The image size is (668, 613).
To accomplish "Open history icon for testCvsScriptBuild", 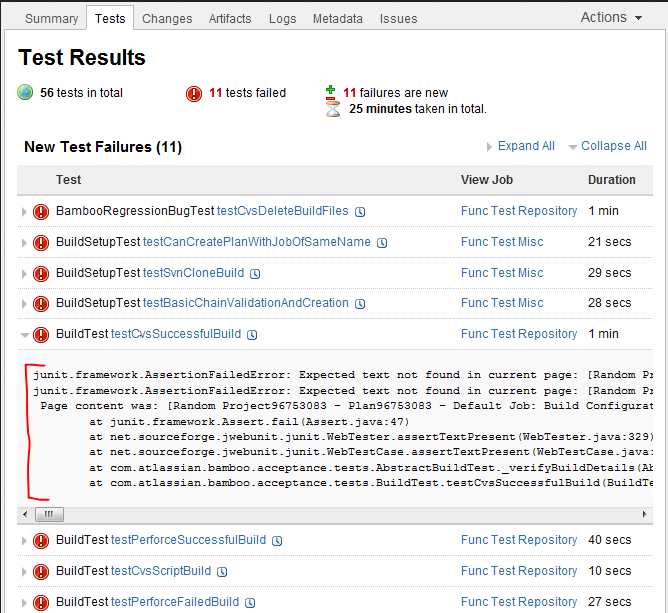I will coord(222,572).
